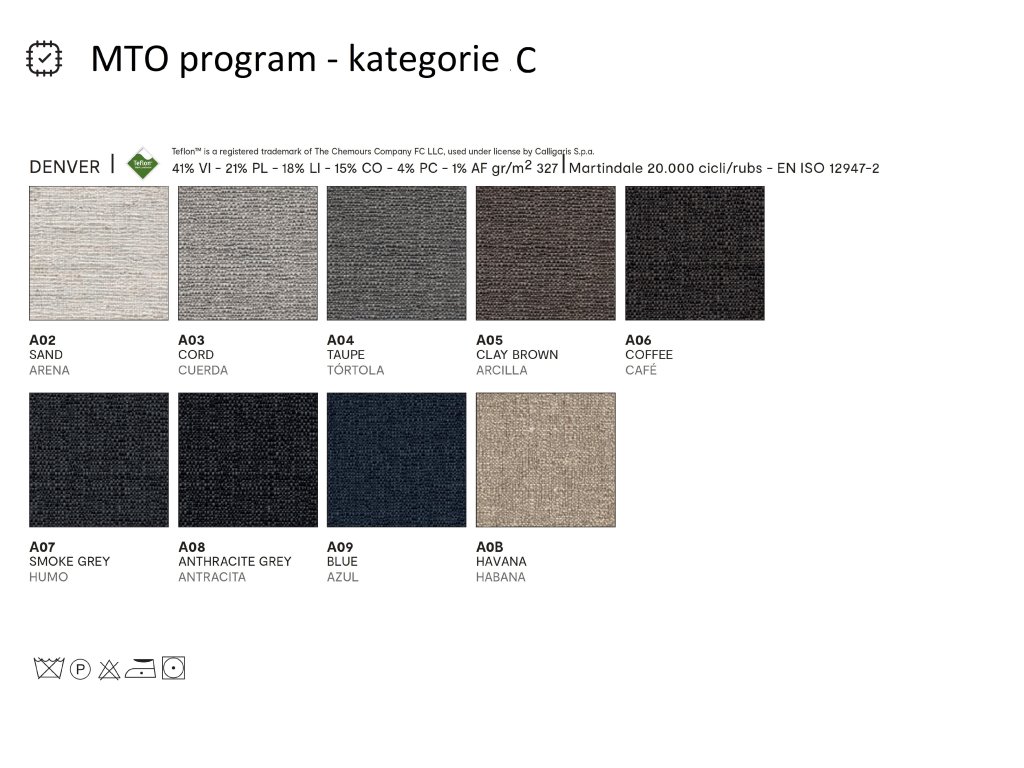Click the do-not-wash care symbol
The image size is (1024, 768).
(49, 668)
